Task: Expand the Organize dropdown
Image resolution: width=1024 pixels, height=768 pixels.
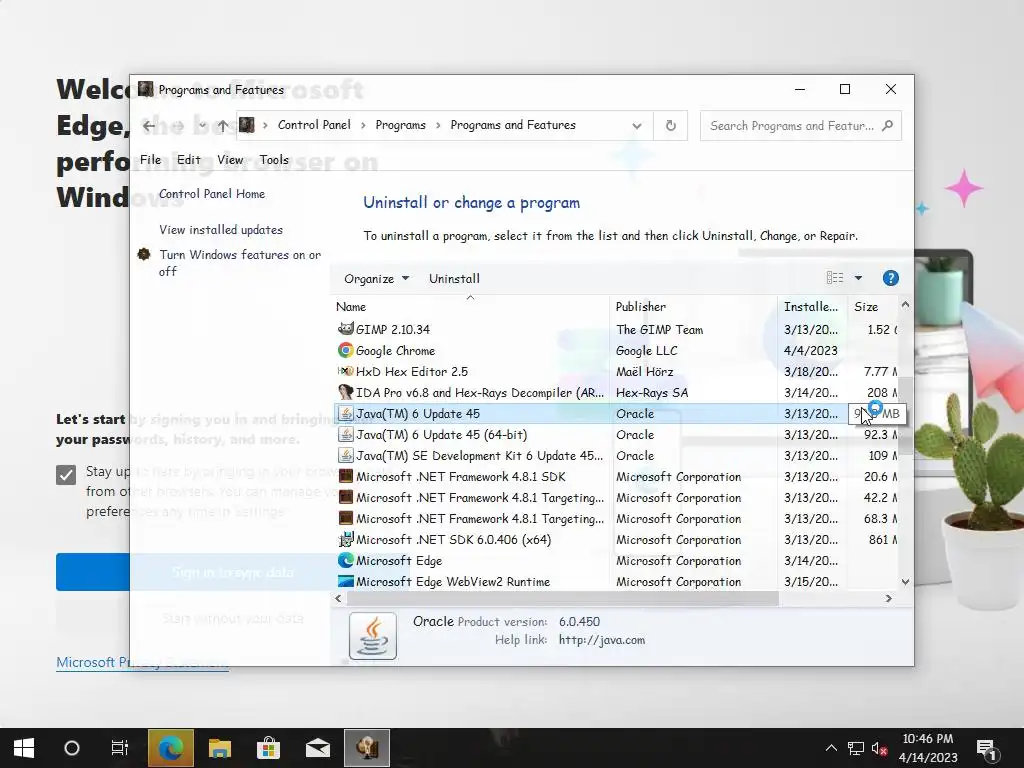Action: click(x=376, y=278)
